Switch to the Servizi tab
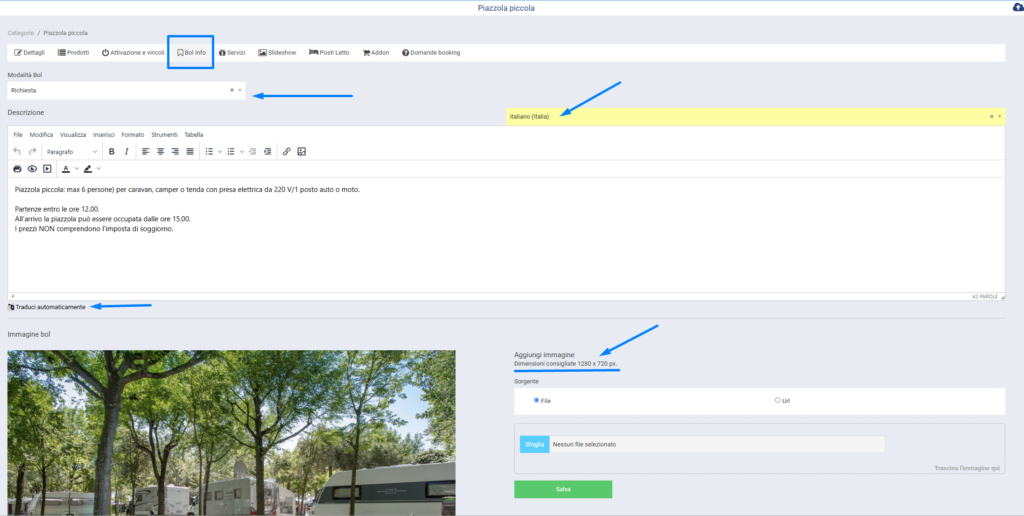 point(231,52)
